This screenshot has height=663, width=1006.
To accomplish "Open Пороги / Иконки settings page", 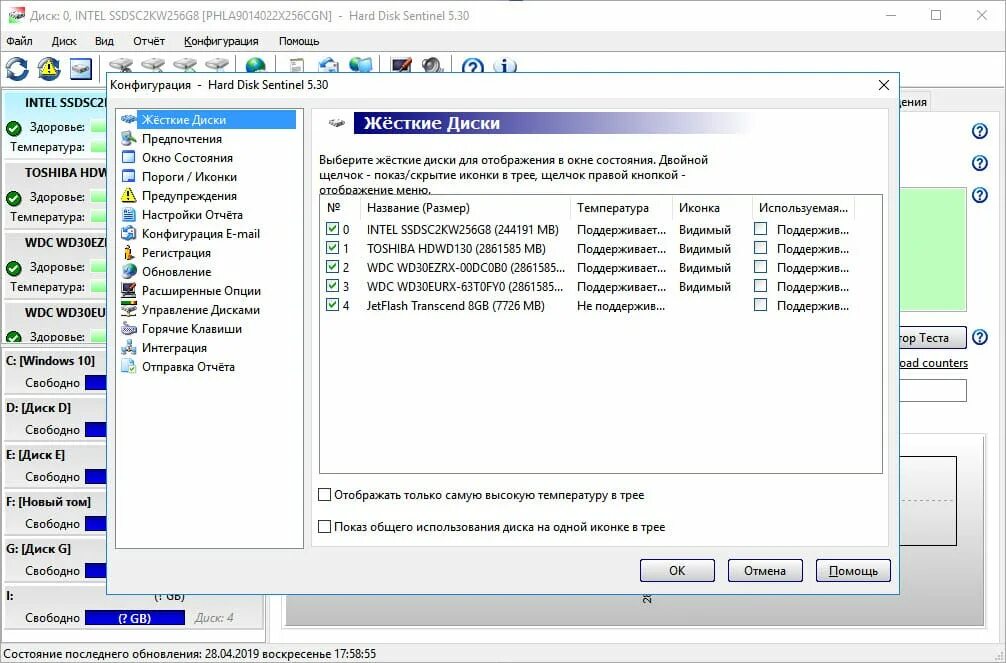I will [x=189, y=177].
